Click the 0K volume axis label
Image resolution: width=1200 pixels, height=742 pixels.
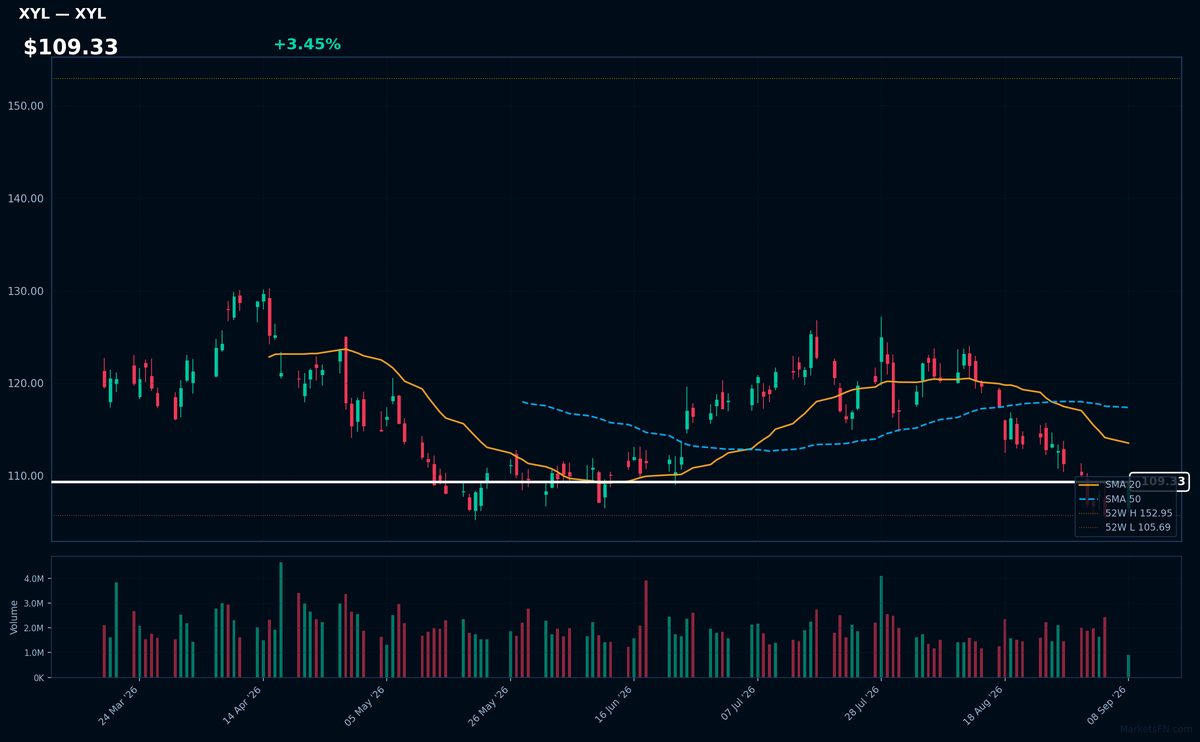pos(38,678)
